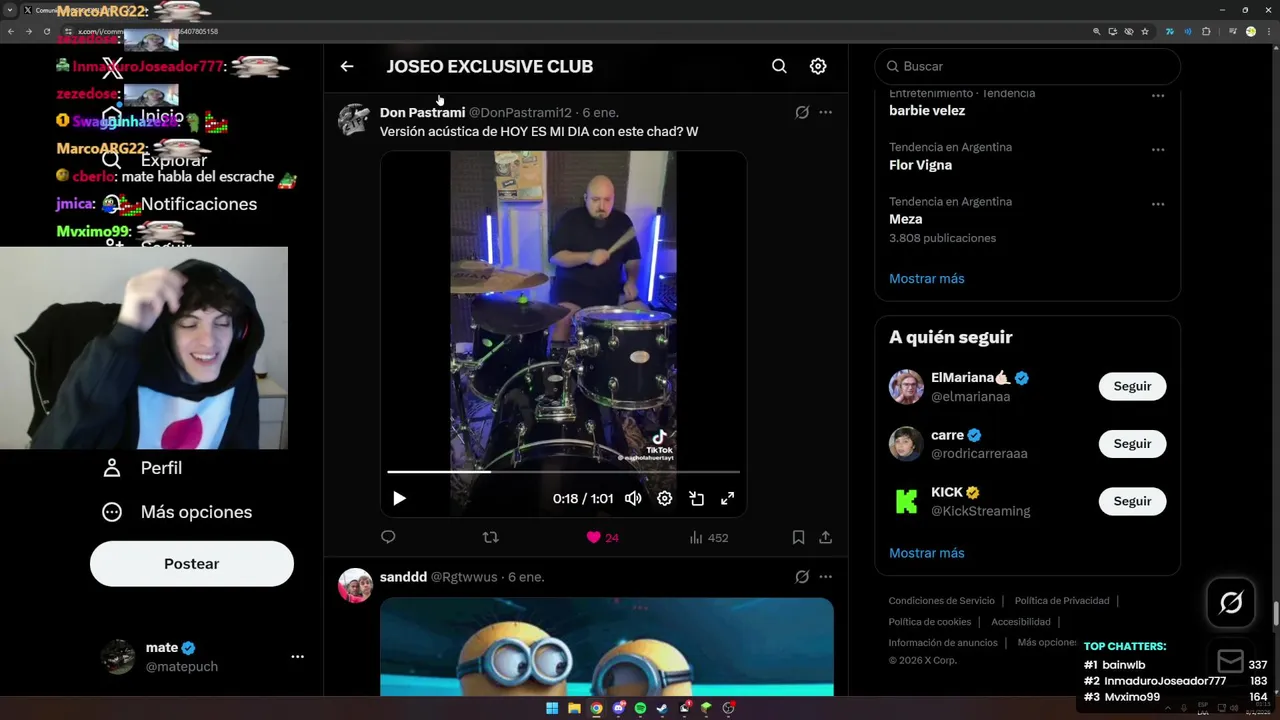Toggle picture-in-picture for the video
Viewport: 1280px width, 720px height.
(x=696, y=498)
